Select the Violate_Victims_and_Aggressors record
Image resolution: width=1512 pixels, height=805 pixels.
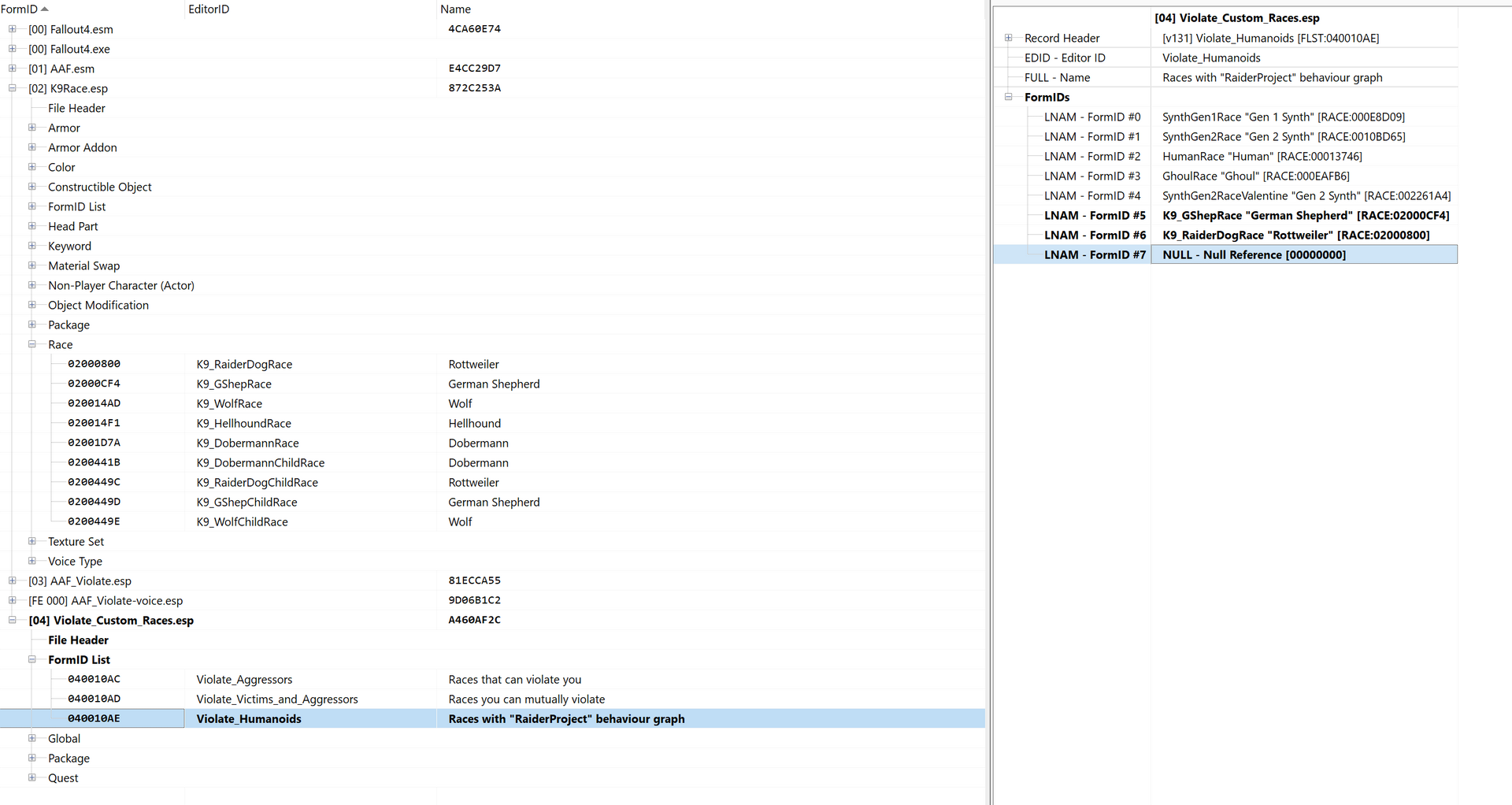(x=492, y=699)
